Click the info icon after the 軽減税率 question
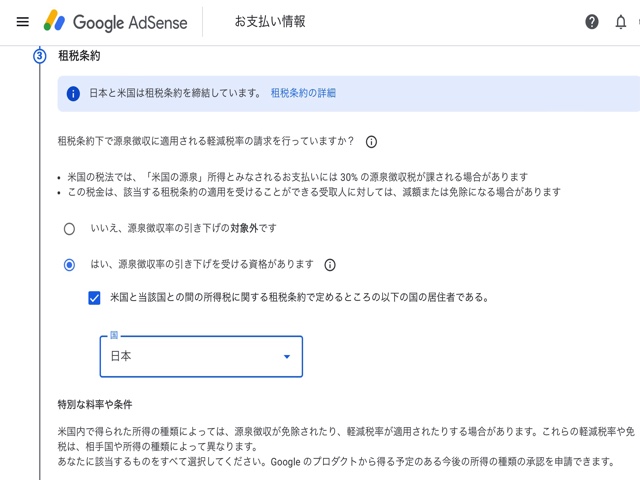 pos(371,142)
